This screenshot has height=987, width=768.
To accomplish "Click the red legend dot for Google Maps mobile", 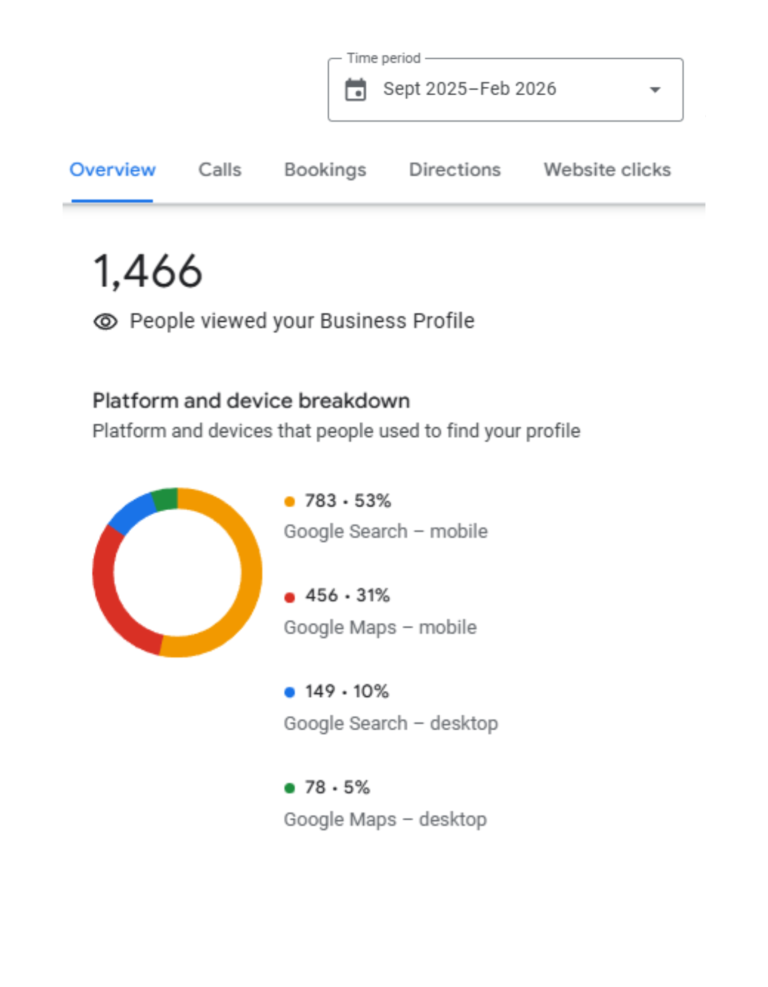I will coord(289,596).
